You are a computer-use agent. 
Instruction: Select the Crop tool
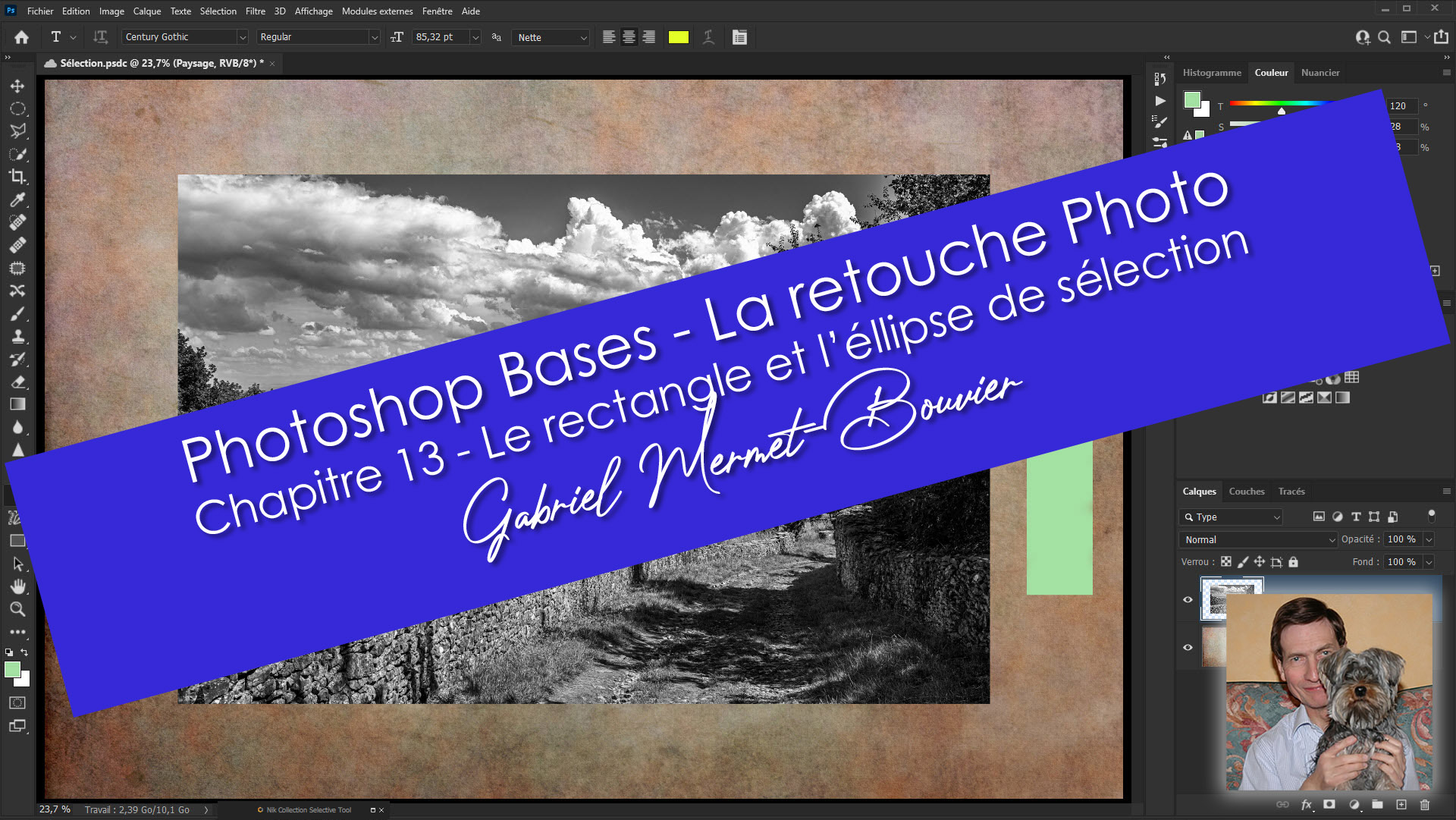pyautogui.click(x=17, y=177)
